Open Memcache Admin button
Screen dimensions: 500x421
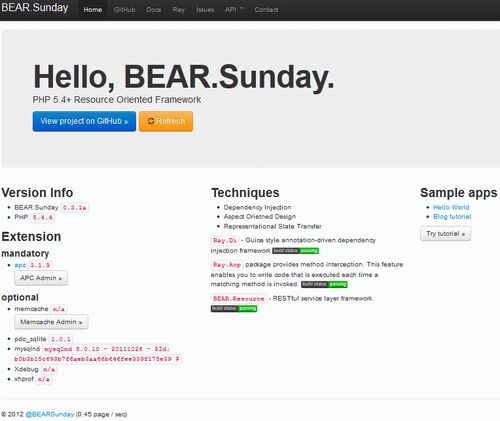coord(51,322)
